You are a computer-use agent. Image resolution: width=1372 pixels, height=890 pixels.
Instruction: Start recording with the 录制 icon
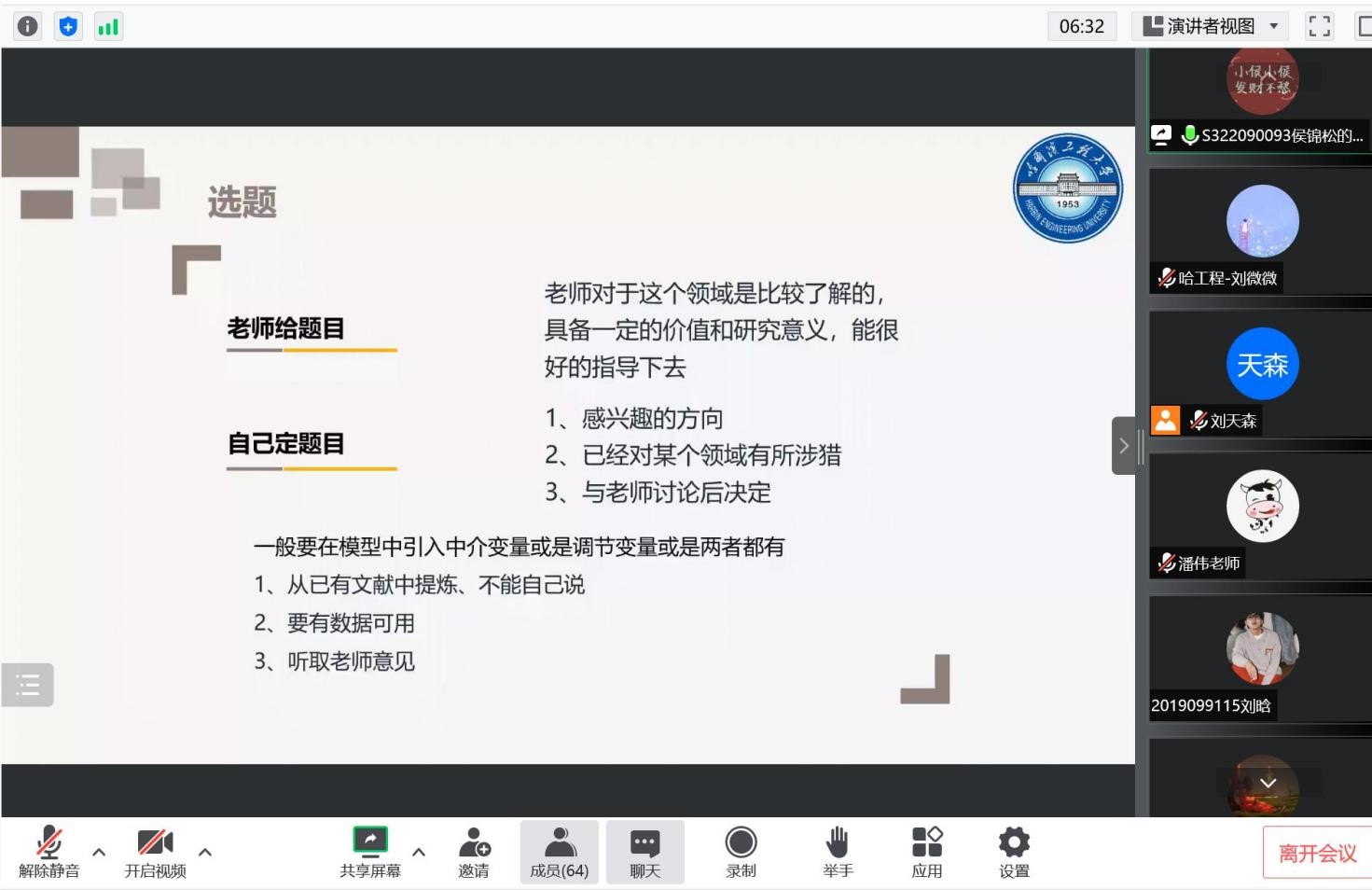(741, 852)
